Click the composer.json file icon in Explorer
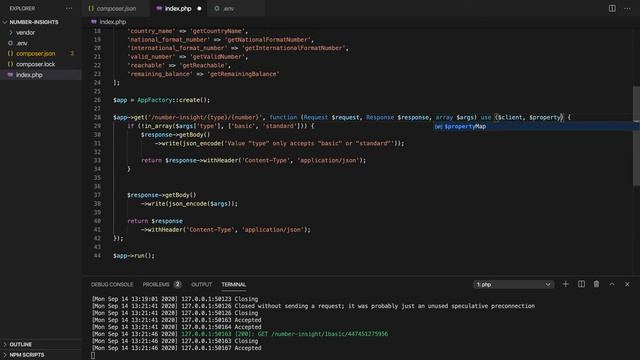 point(11,53)
